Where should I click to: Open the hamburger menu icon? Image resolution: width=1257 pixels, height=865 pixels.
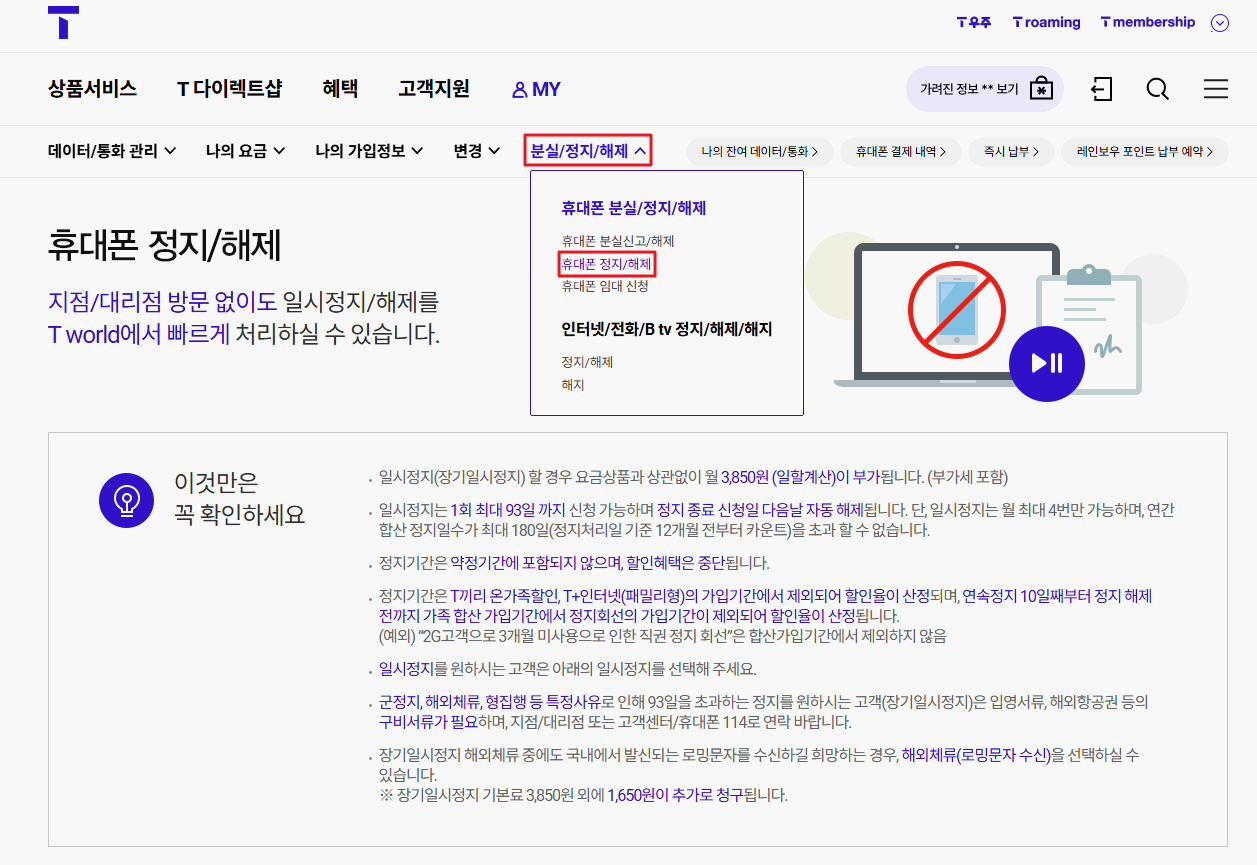click(1216, 89)
